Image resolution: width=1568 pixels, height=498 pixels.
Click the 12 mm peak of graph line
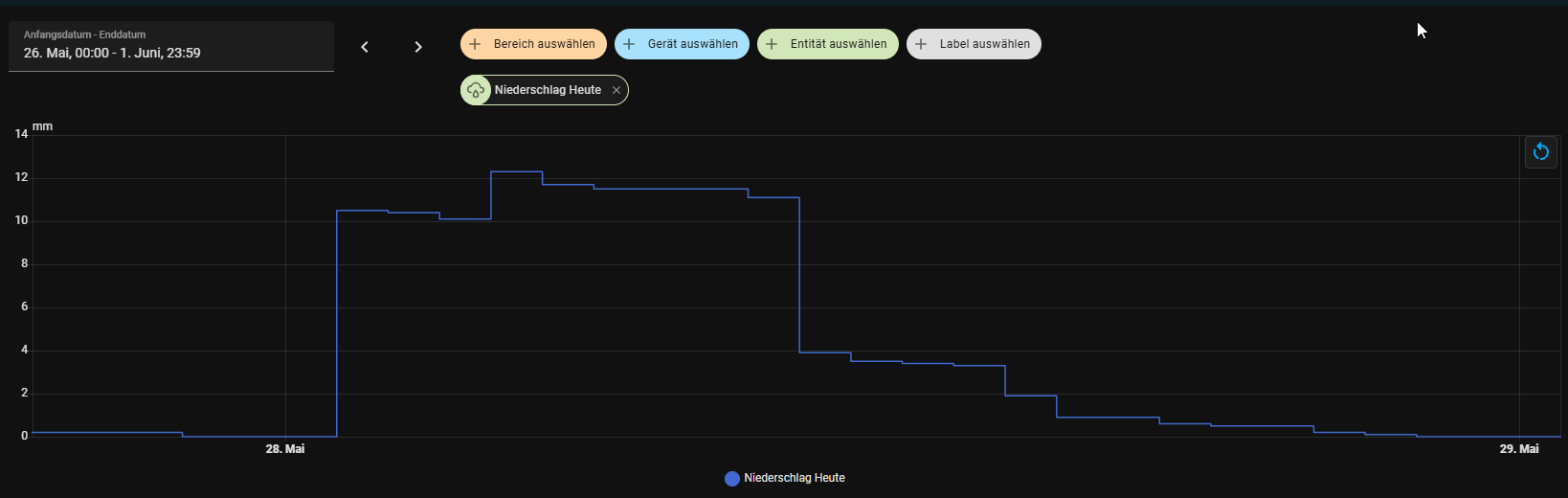pos(517,171)
